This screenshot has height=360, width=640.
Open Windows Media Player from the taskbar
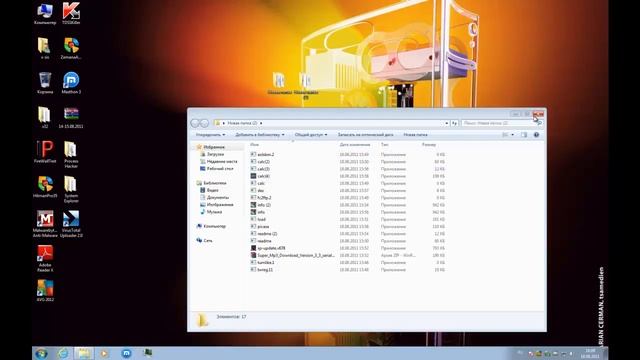click(104, 353)
